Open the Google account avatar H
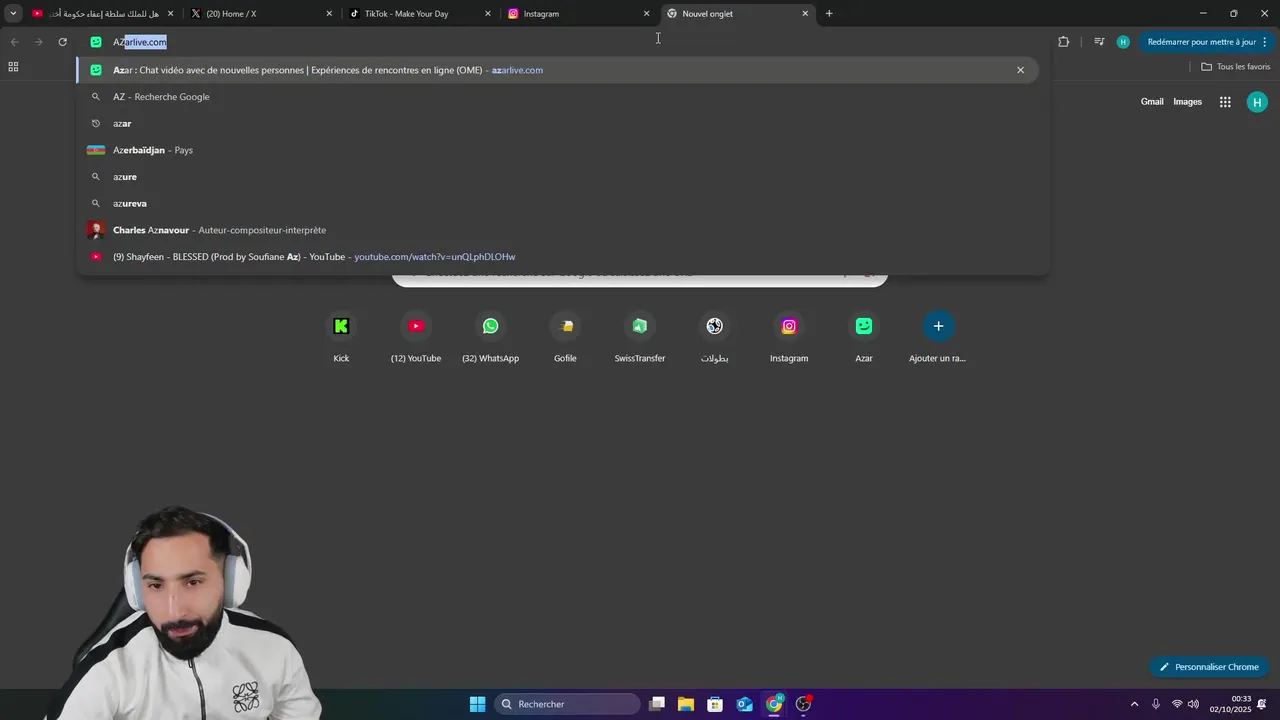 point(1257,102)
